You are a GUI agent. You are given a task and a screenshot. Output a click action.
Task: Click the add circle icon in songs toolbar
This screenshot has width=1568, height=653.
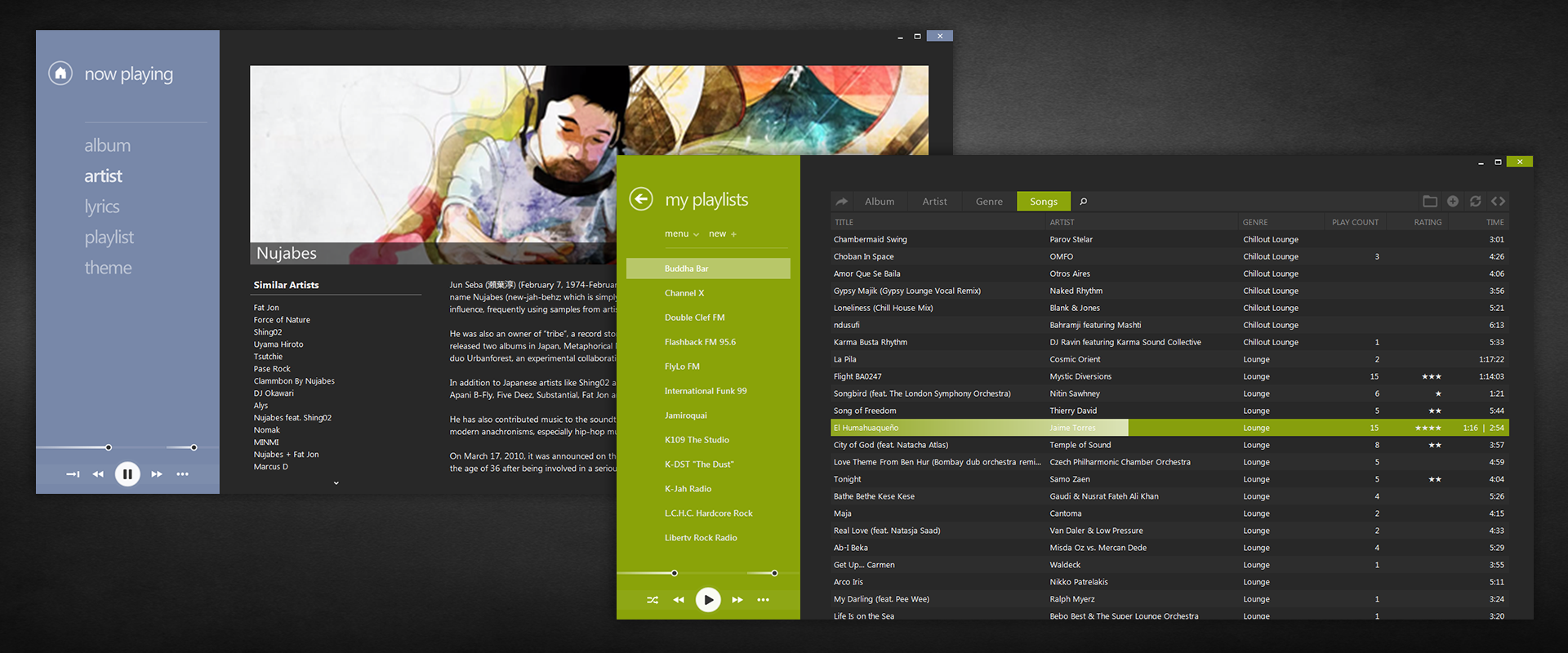1453,202
